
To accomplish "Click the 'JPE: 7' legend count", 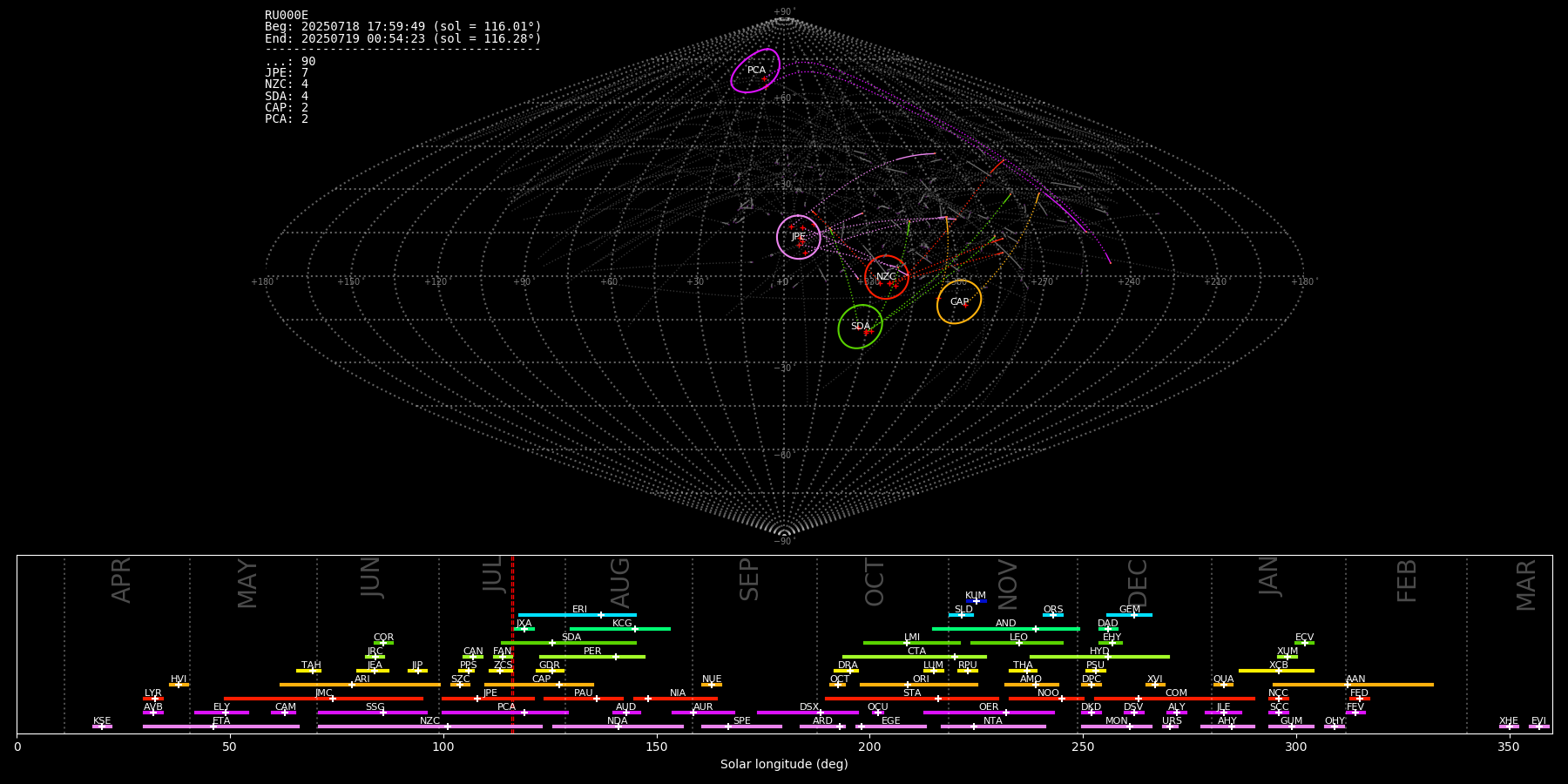I will tap(287, 73).
